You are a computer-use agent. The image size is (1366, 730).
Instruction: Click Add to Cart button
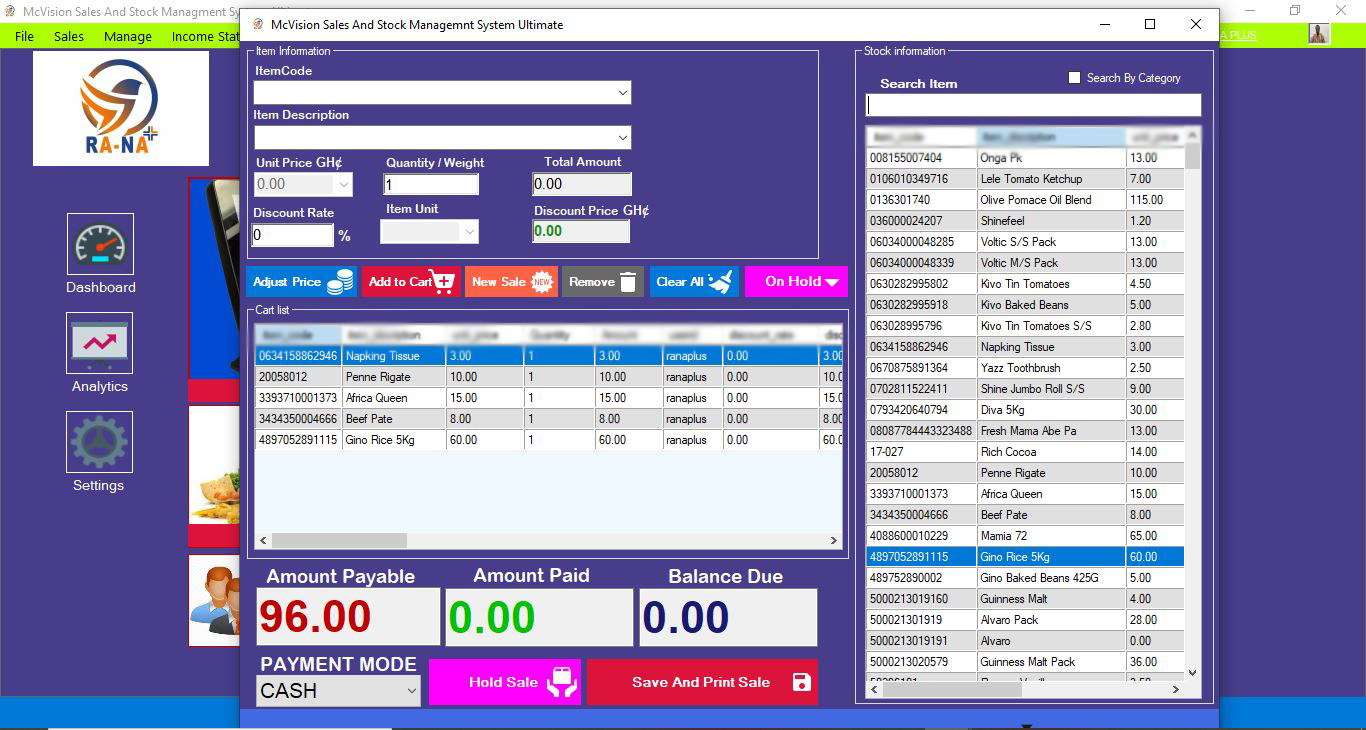pos(411,282)
